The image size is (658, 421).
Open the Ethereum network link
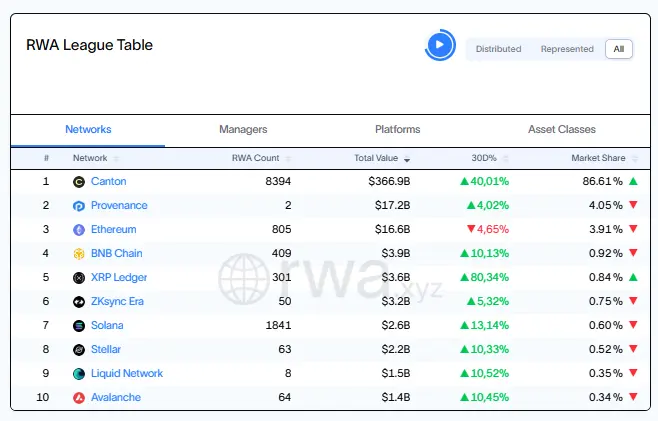[114, 229]
